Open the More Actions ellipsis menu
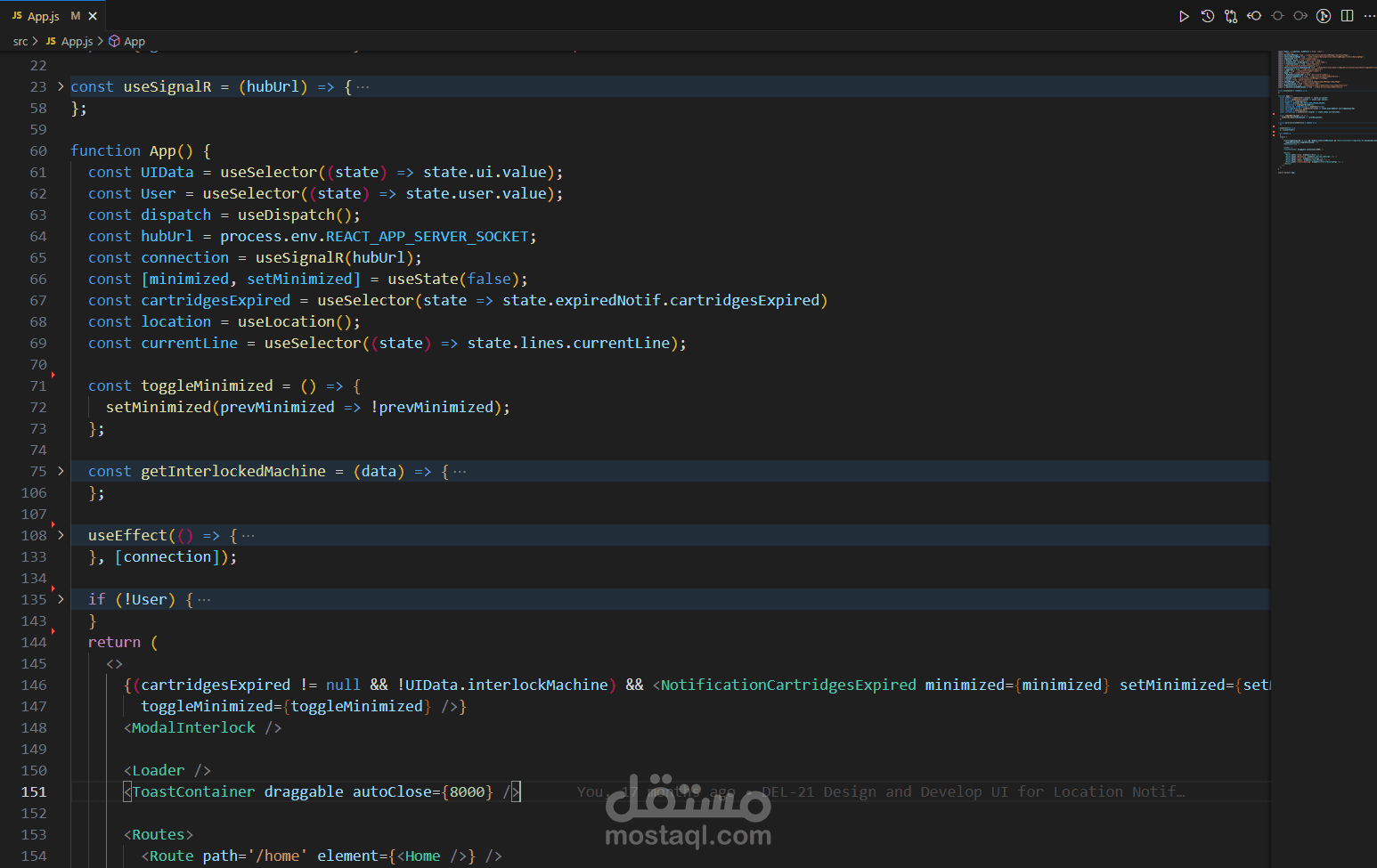The image size is (1377, 868). [x=1369, y=16]
